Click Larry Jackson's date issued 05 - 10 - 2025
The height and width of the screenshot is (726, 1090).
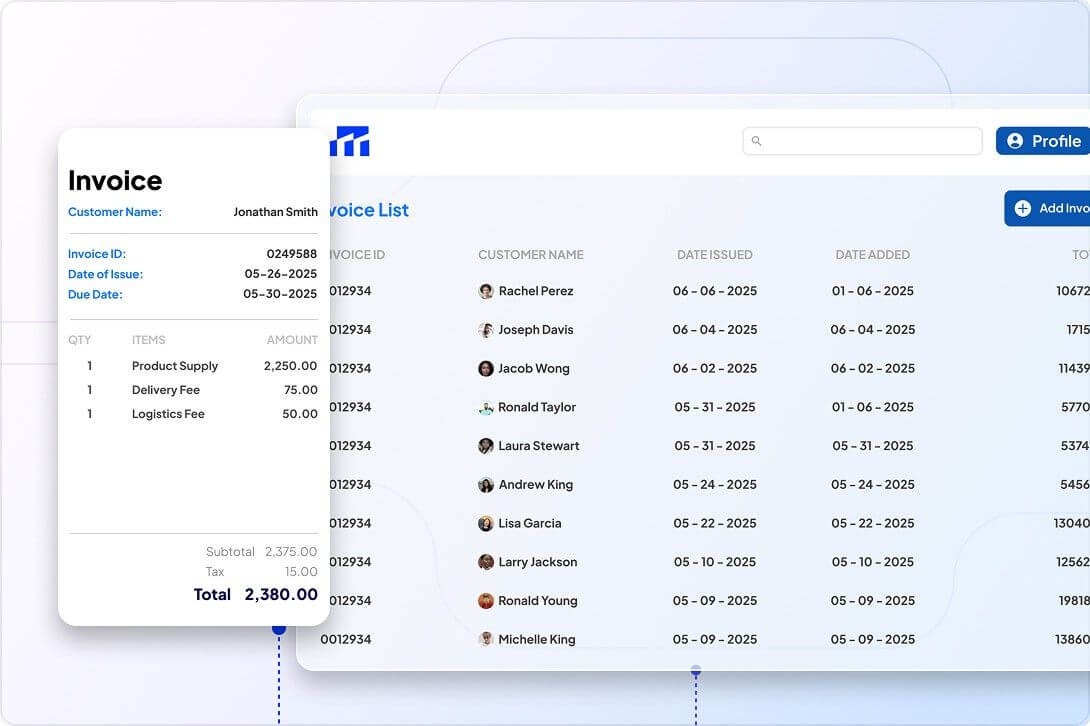[715, 562]
